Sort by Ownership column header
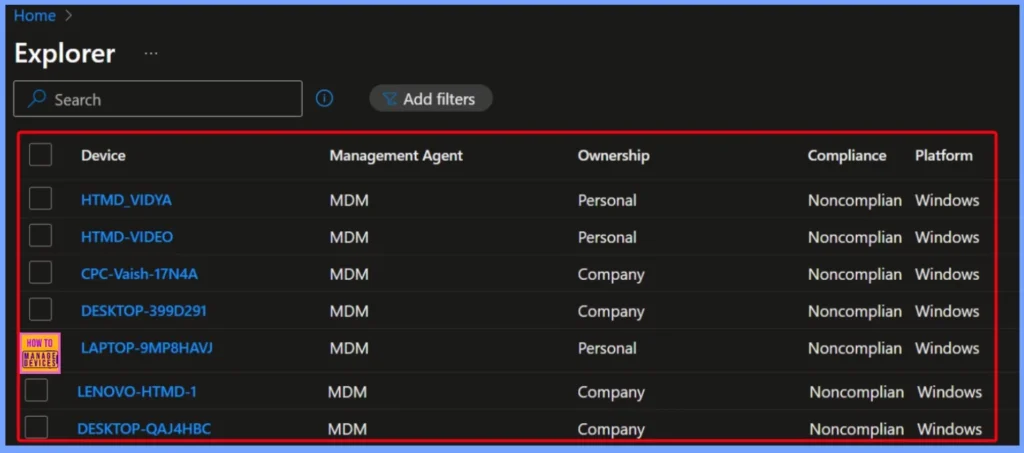 point(613,155)
